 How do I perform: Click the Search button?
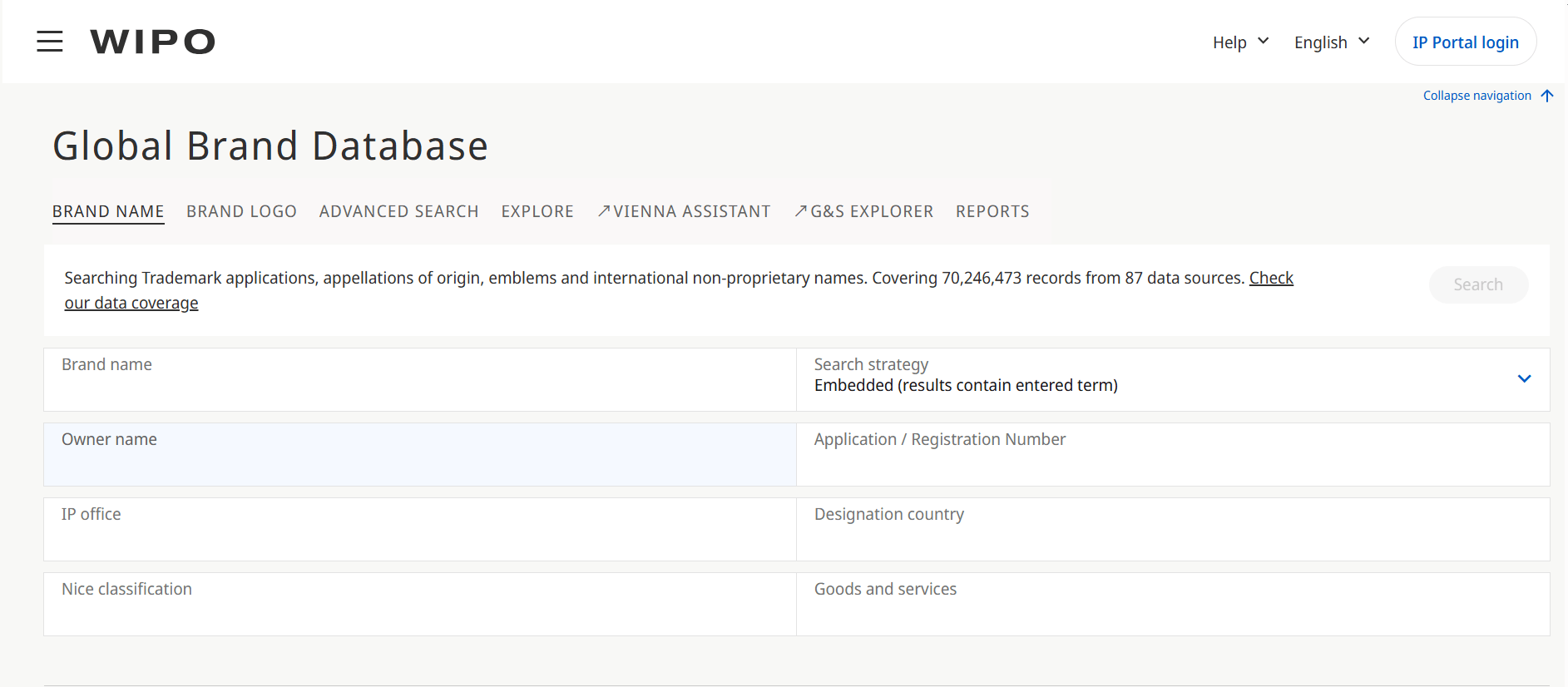point(1478,284)
